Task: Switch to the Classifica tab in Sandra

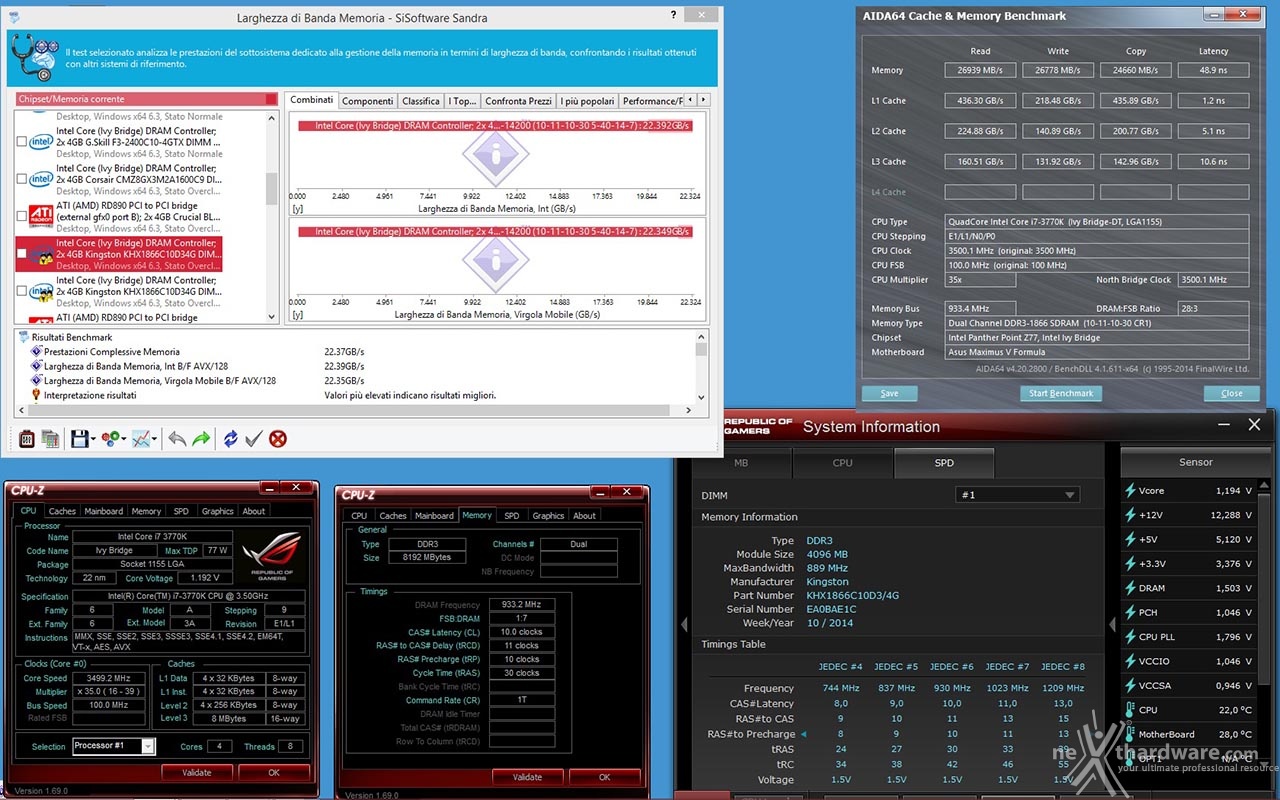Action: click(x=420, y=101)
